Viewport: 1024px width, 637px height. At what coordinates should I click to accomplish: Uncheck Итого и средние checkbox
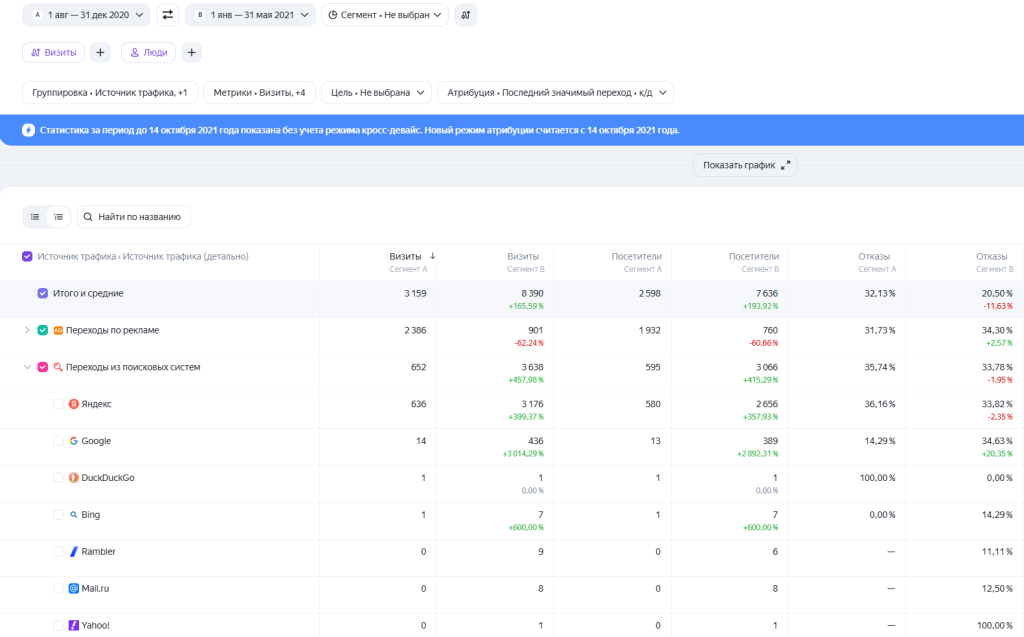click(x=42, y=293)
